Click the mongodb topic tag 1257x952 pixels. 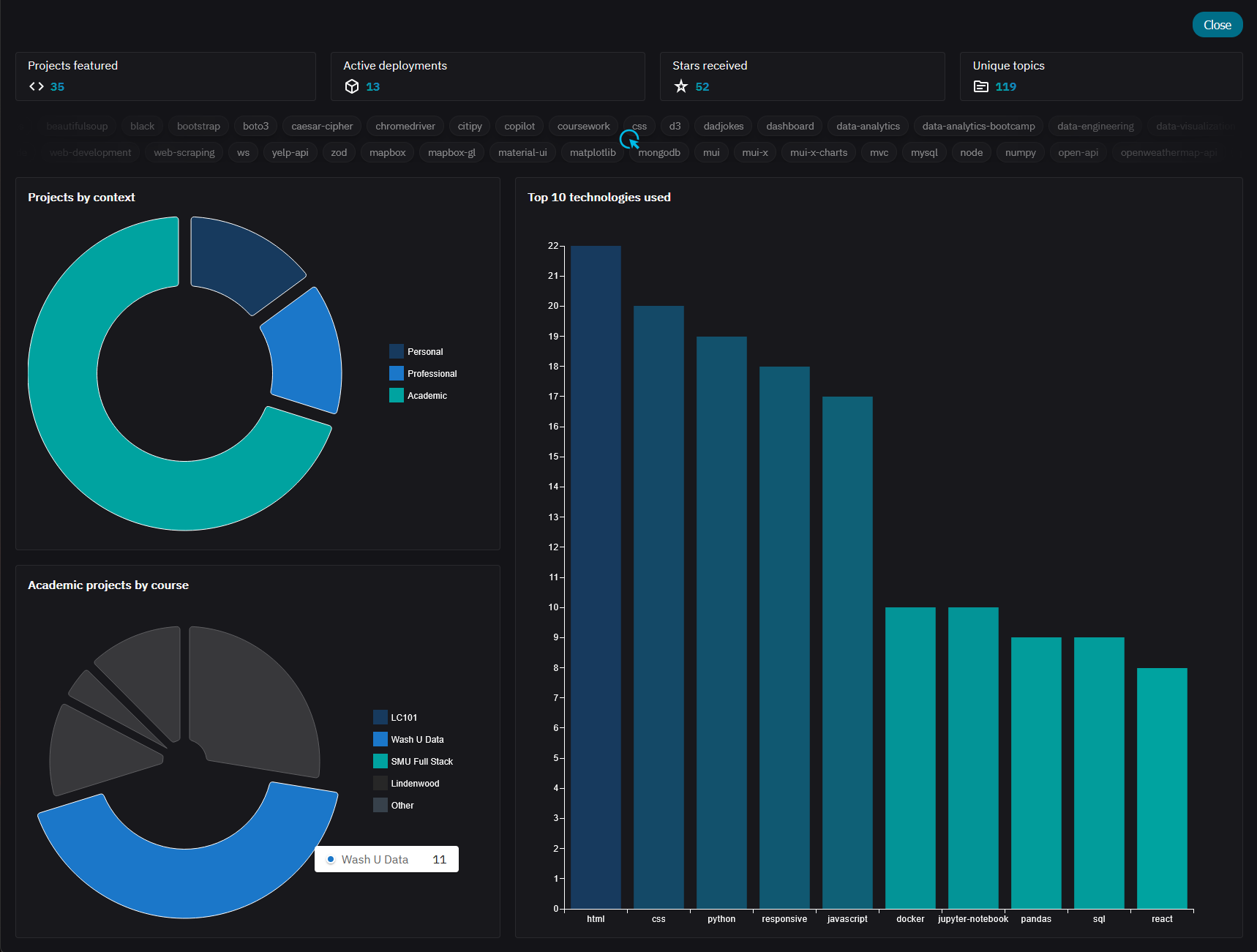click(x=658, y=152)
